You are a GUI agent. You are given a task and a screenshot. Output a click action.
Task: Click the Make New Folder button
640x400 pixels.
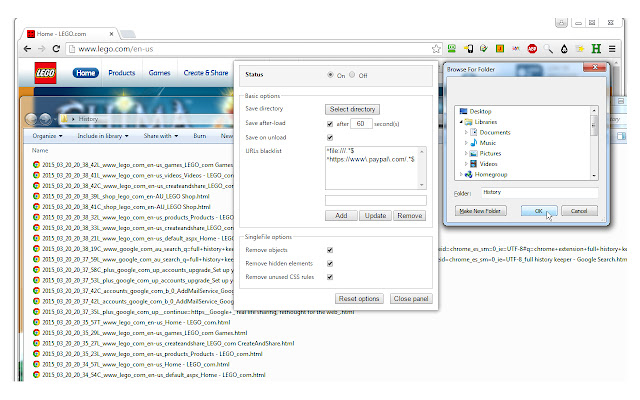tap(480, 211)
